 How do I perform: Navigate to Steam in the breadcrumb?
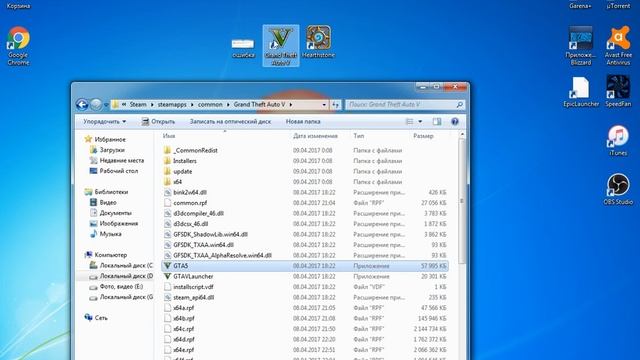(138, 104)
